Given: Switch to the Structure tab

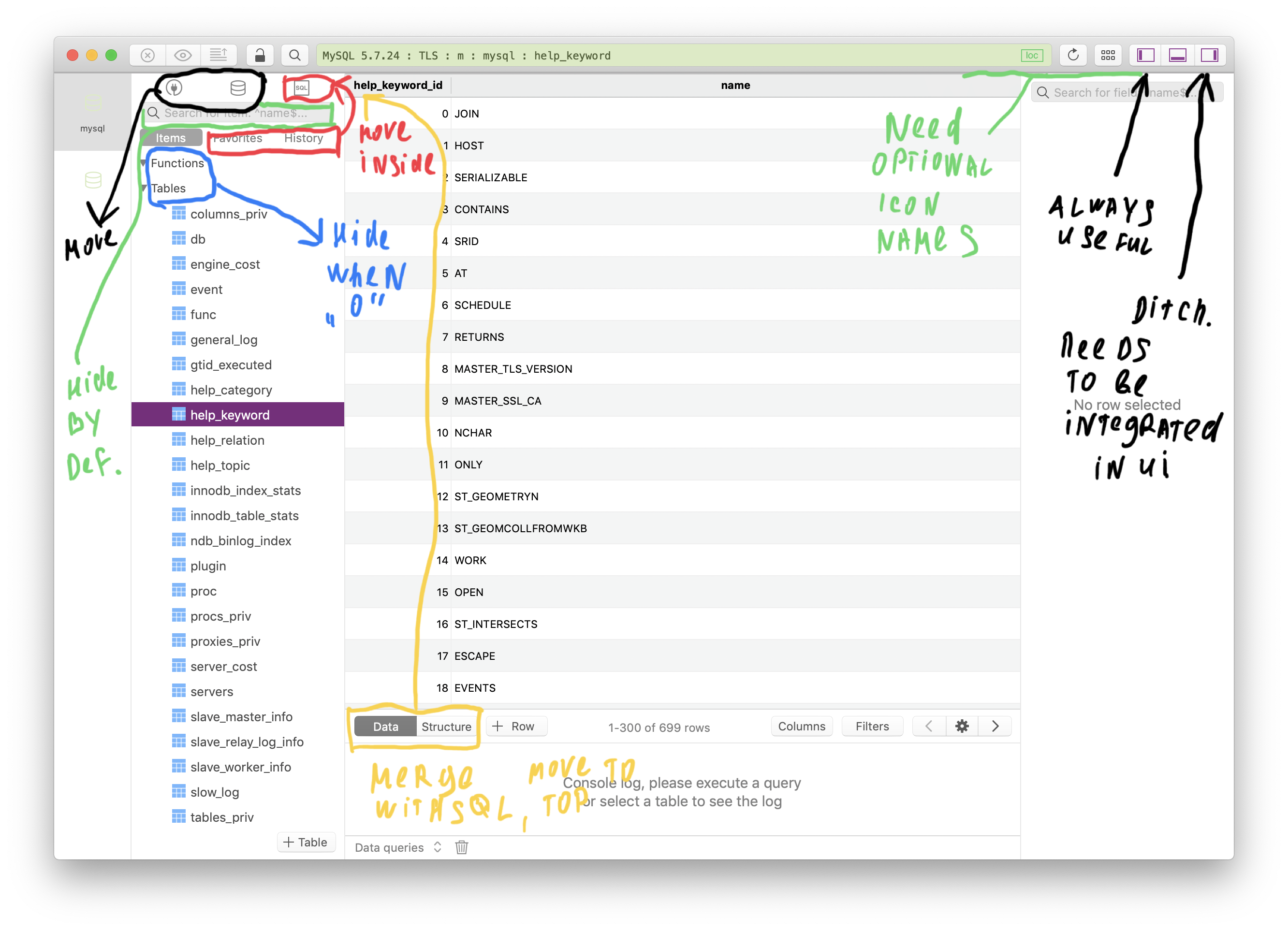Looking at the screenshot, I should 446,726.
